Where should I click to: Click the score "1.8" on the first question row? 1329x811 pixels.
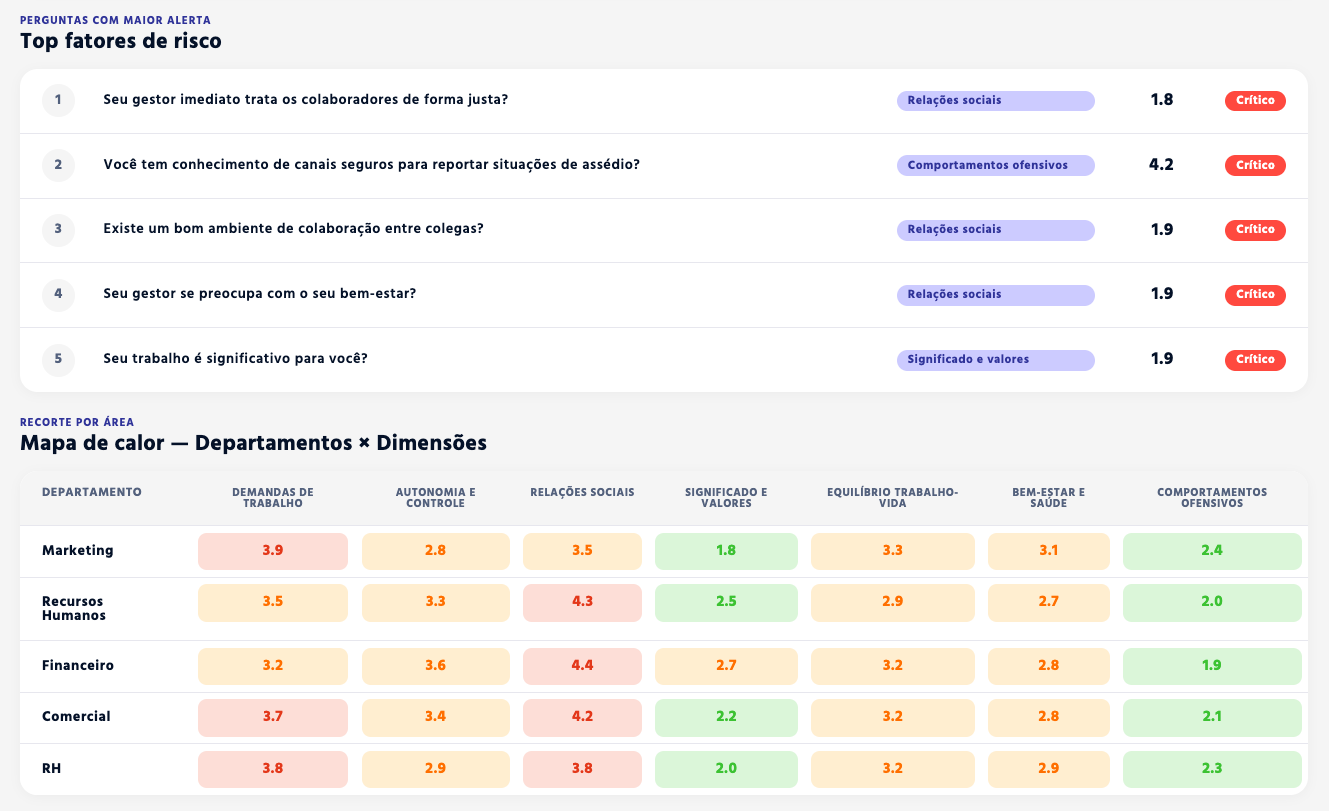(x=1160, y=100)
